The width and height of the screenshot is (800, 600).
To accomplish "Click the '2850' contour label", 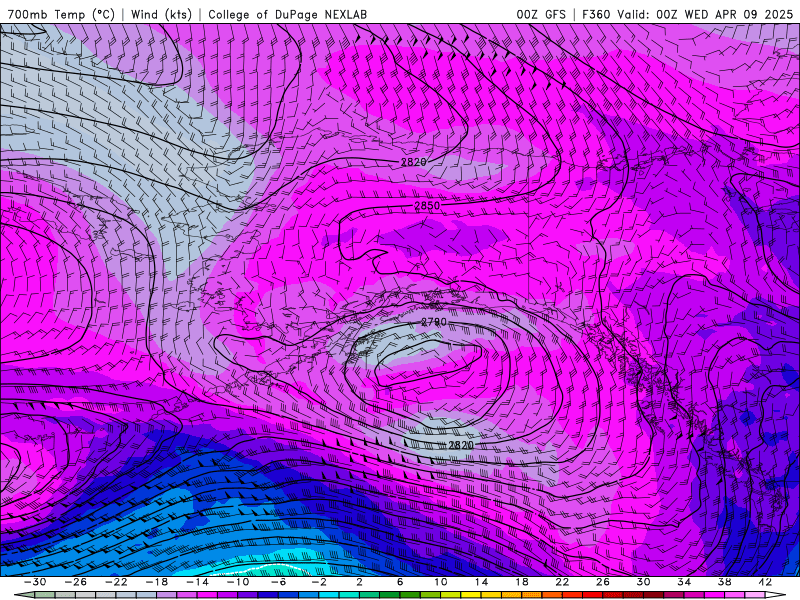I will coord(427,206).
